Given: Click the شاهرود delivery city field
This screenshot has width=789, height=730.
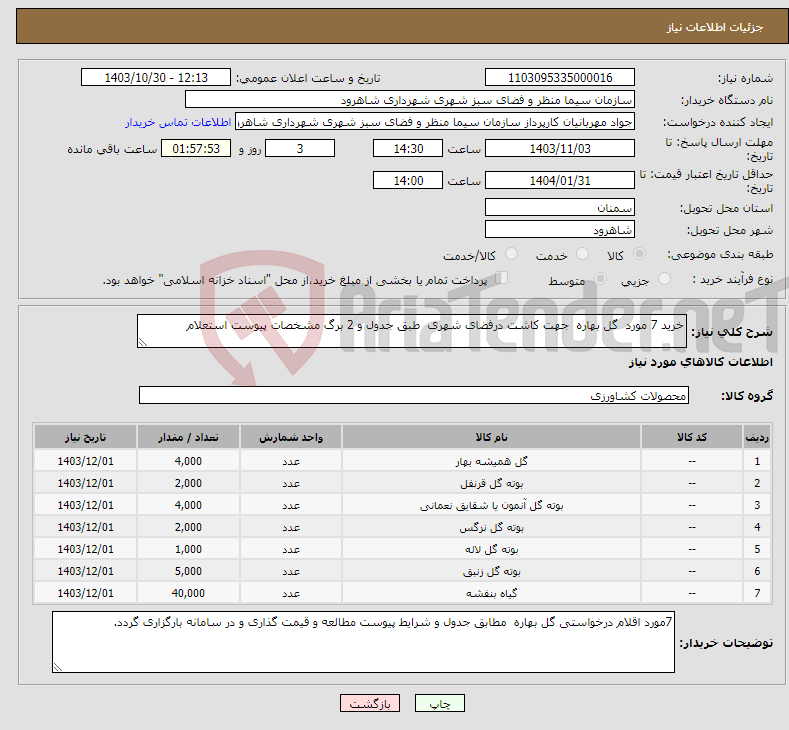Looking at the screenshot, I should point(560,229).
